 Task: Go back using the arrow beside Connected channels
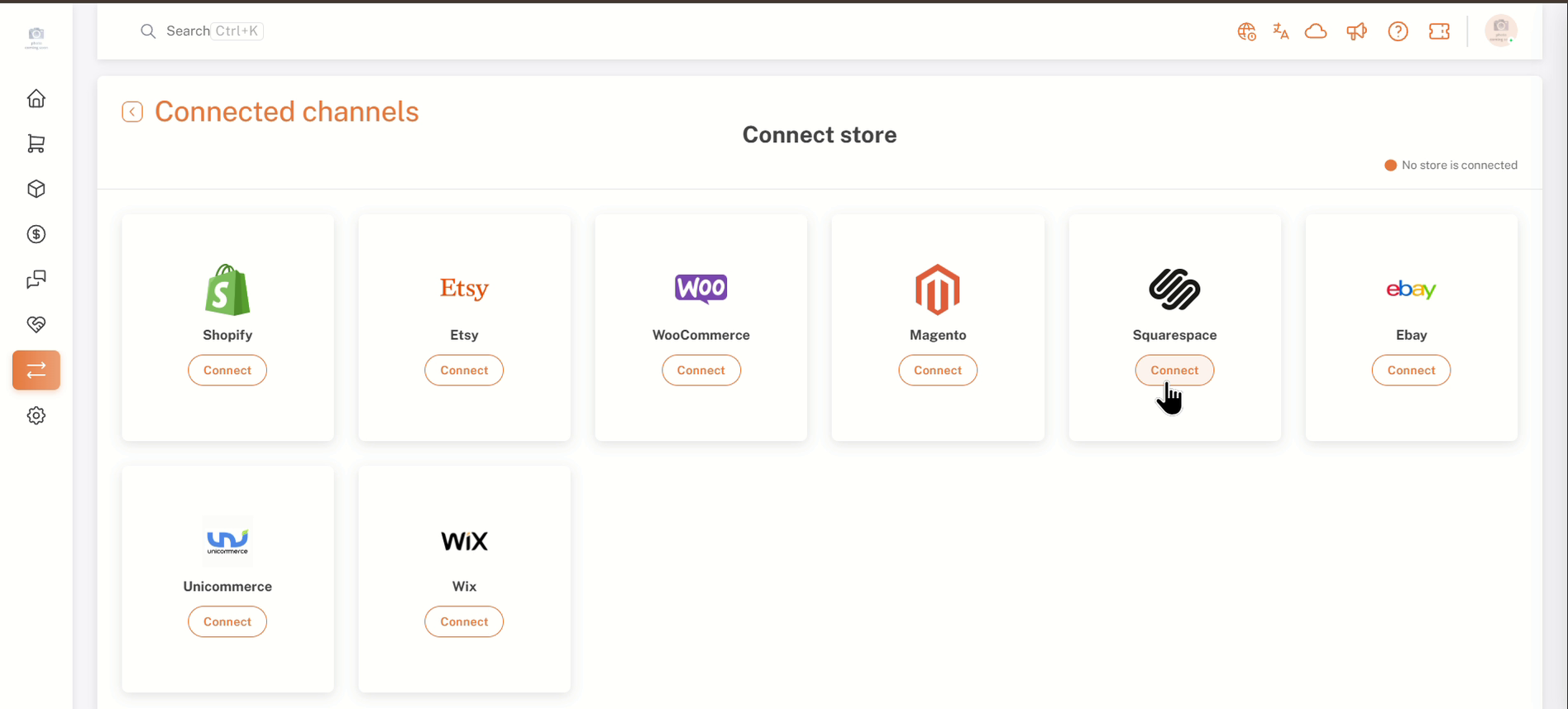tap(132, 112)
